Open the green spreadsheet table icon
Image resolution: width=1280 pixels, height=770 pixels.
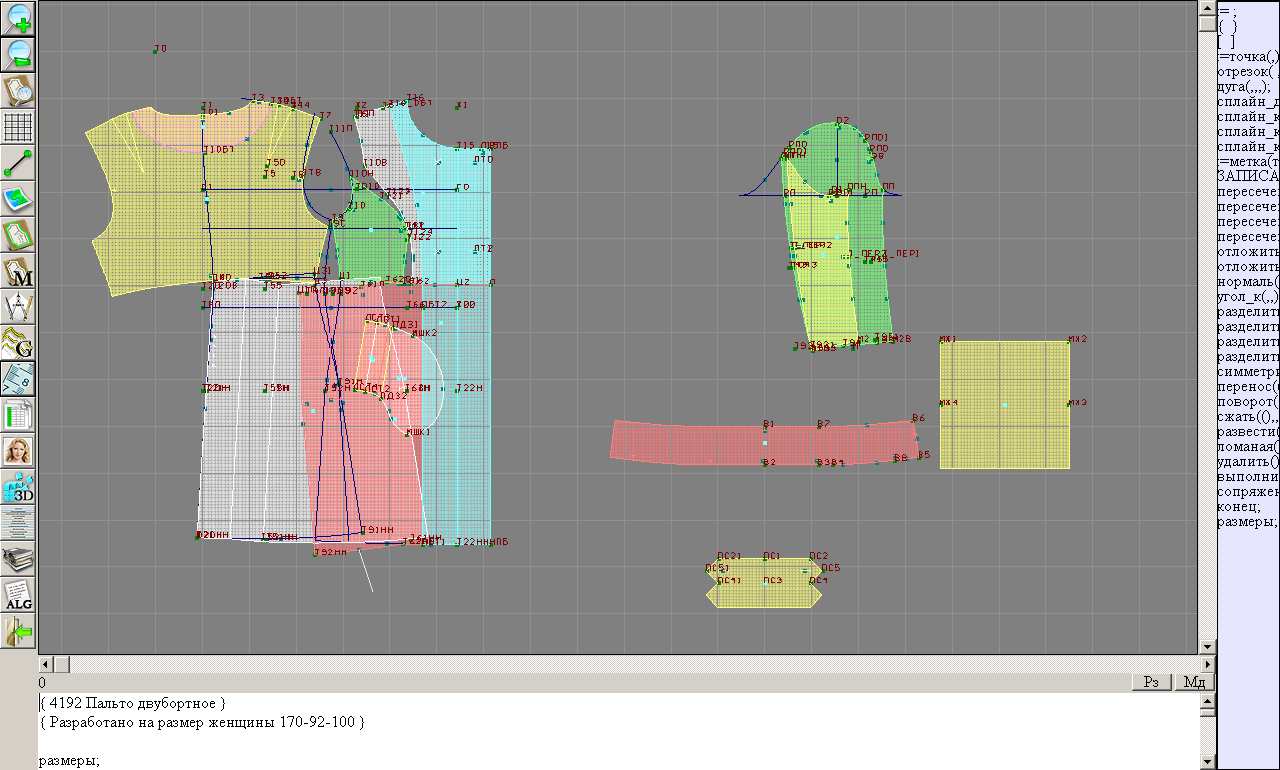click(x=19, y=415)
